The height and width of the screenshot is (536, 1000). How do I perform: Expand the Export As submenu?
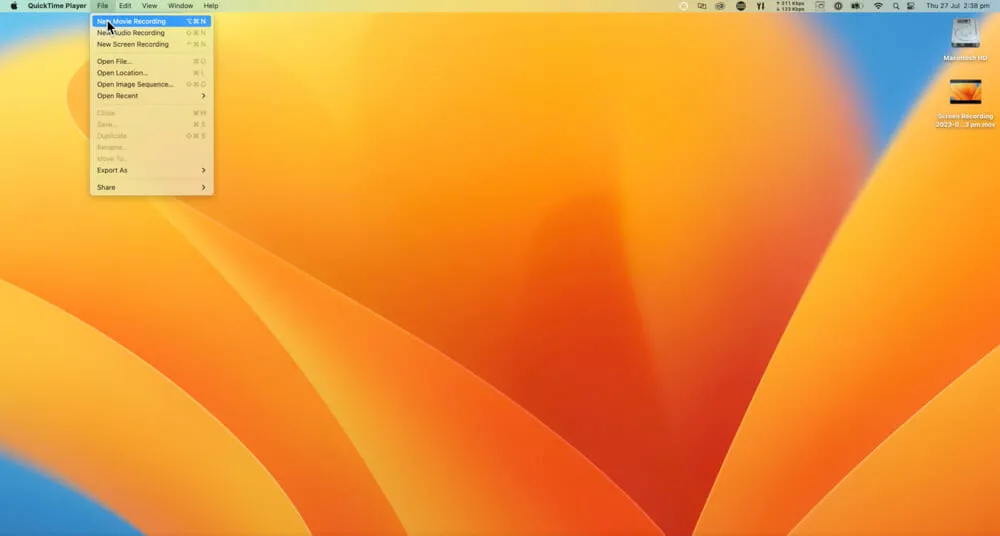[151, 170]
